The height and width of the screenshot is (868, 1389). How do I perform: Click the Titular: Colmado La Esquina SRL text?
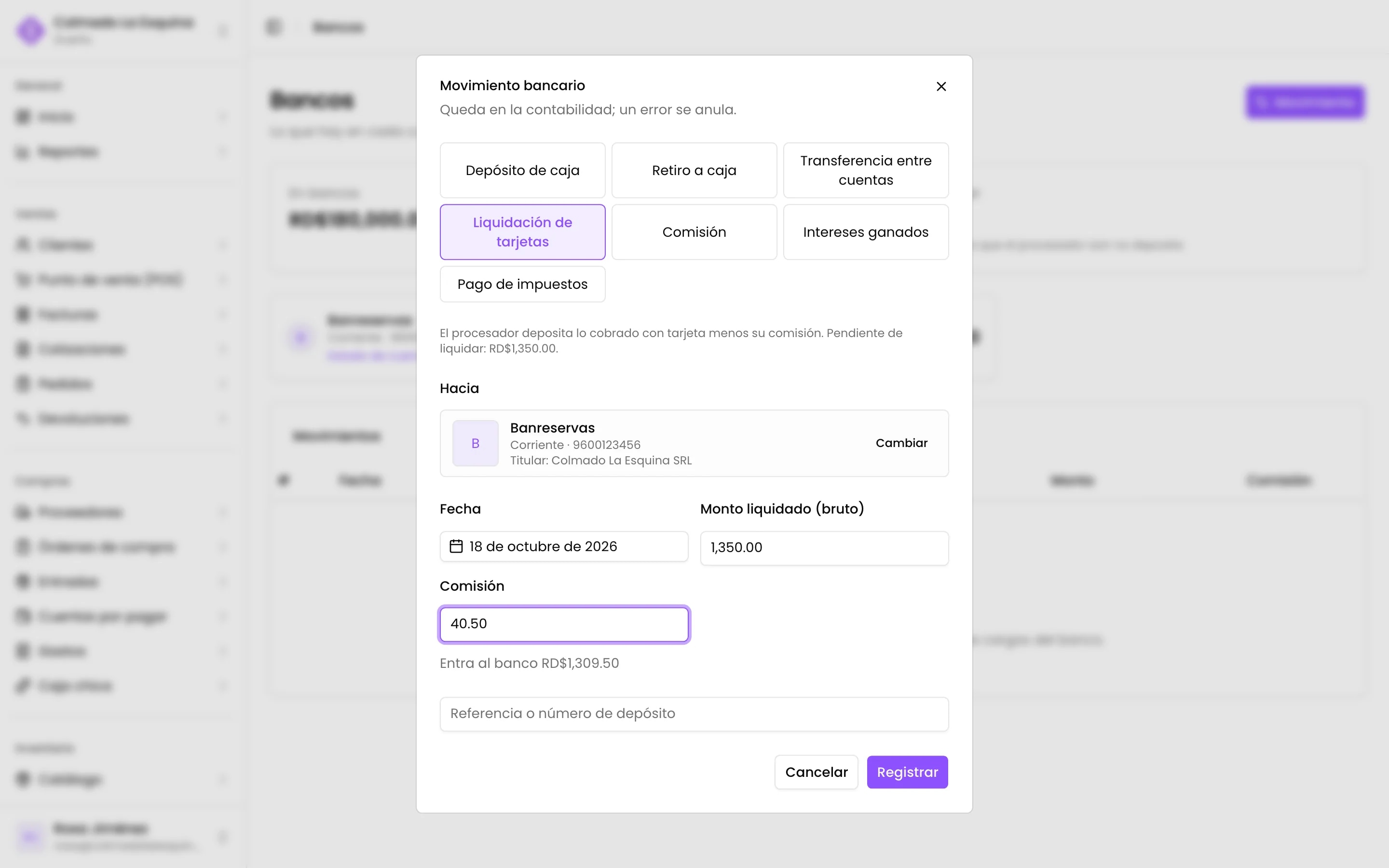click(600, 461)
